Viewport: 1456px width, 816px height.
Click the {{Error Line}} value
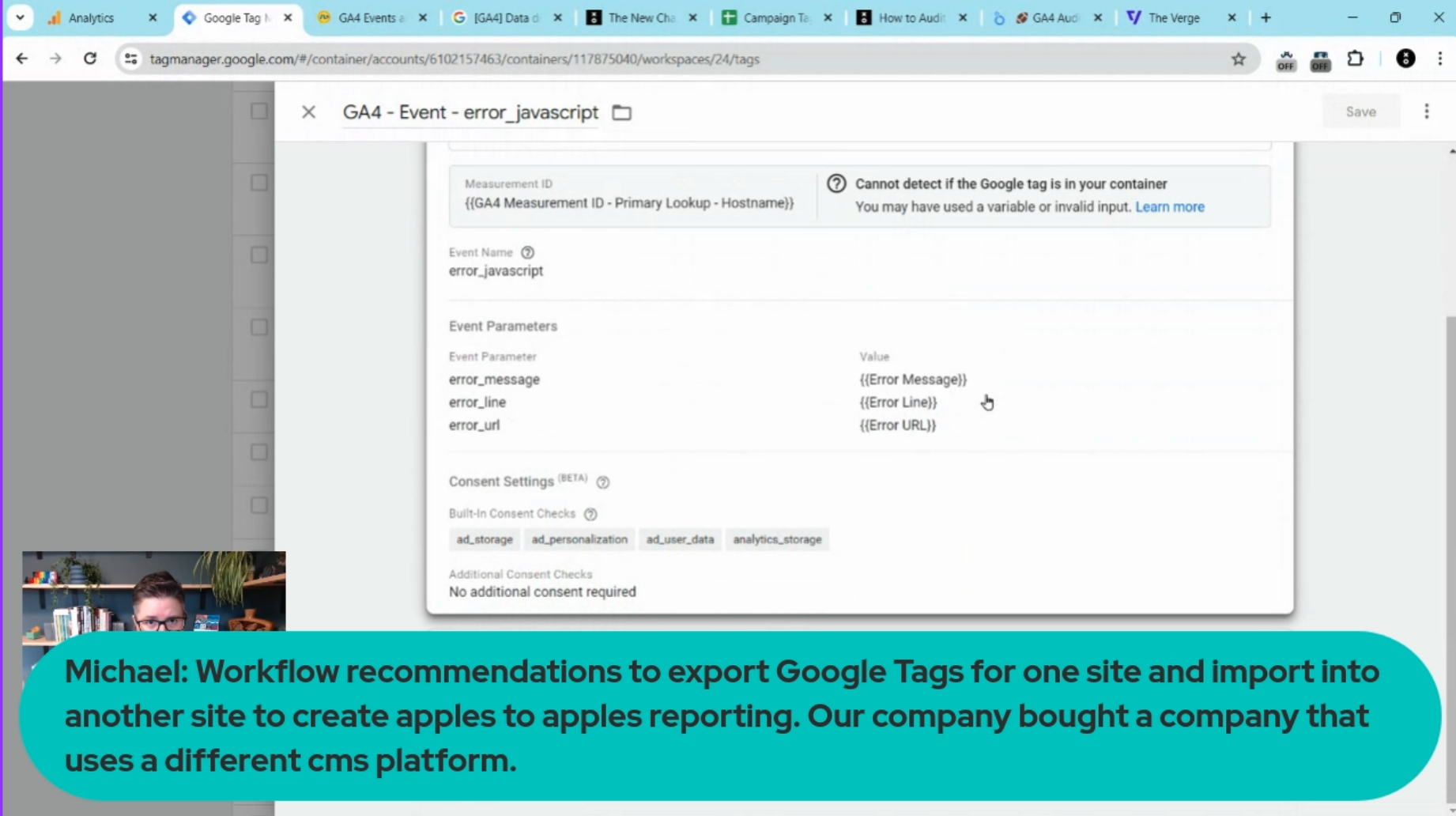click(898, 402)
